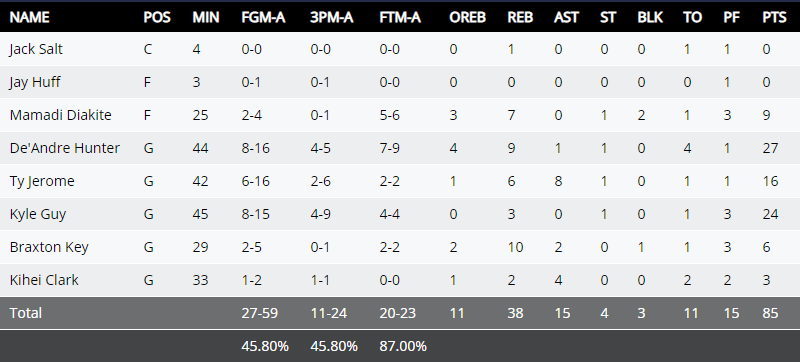The height and width of the screenshot is (362, 800).
Task: Click the Total row label
Action: click(26, 313)
